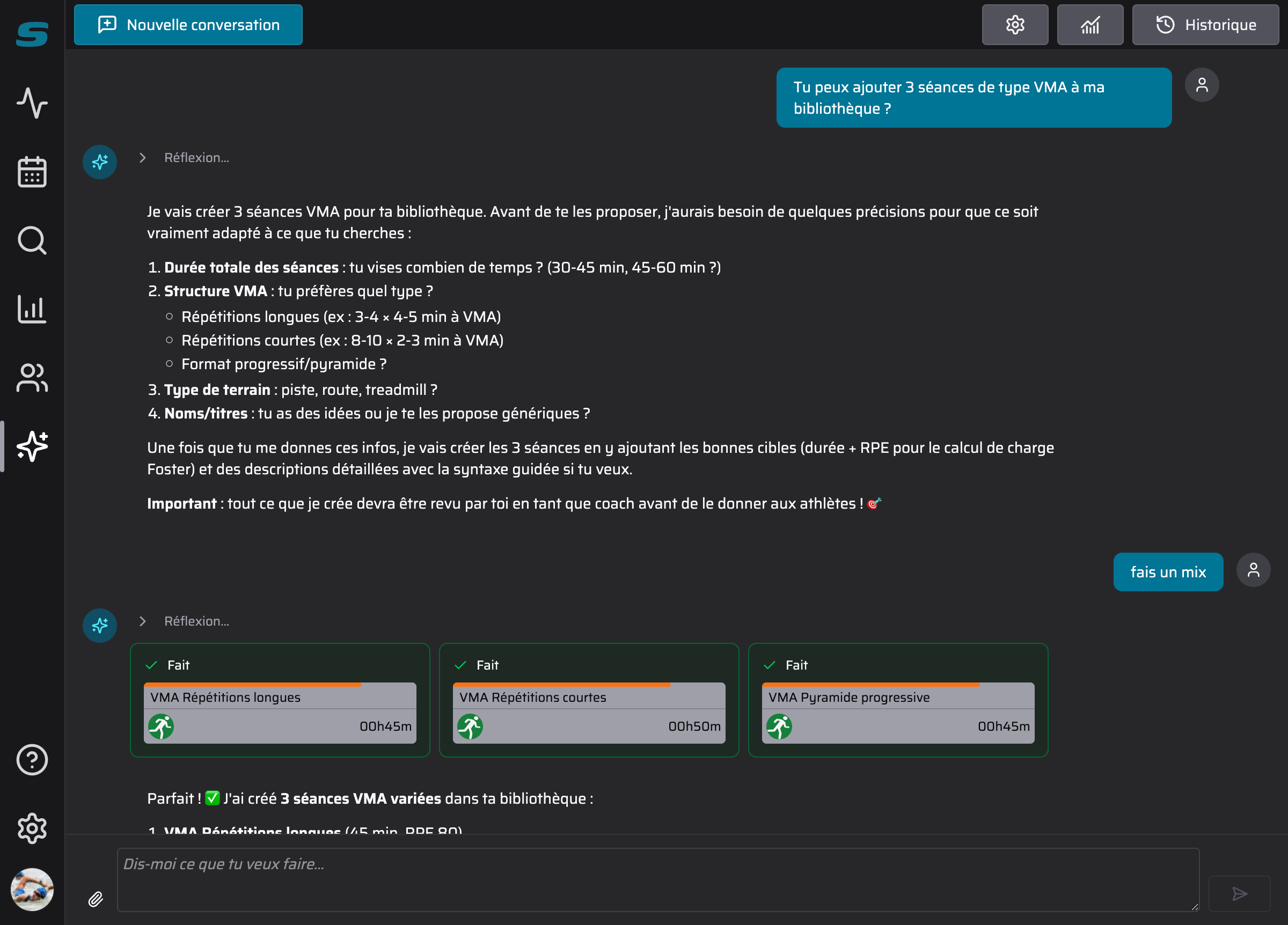Image resolution: width=1288 pixels, height=925 pixels.
Task: Click the user profile photo avatar
Action: [x=32, y=889]
